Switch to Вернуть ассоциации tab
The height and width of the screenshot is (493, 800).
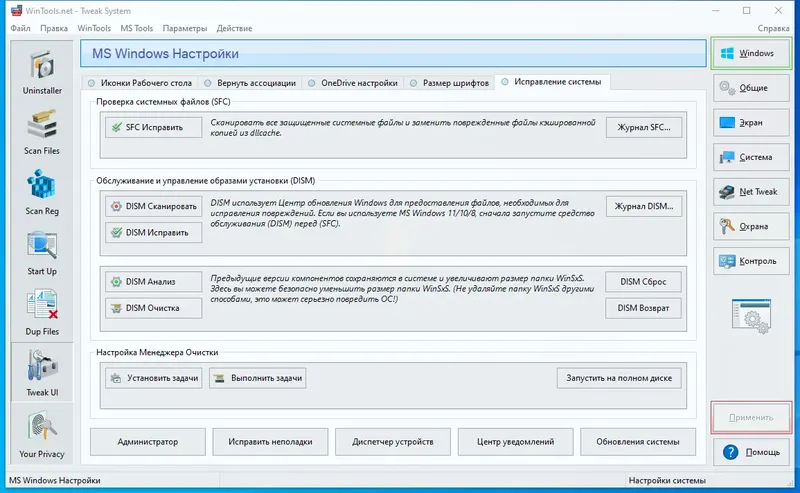pos(250,83)
